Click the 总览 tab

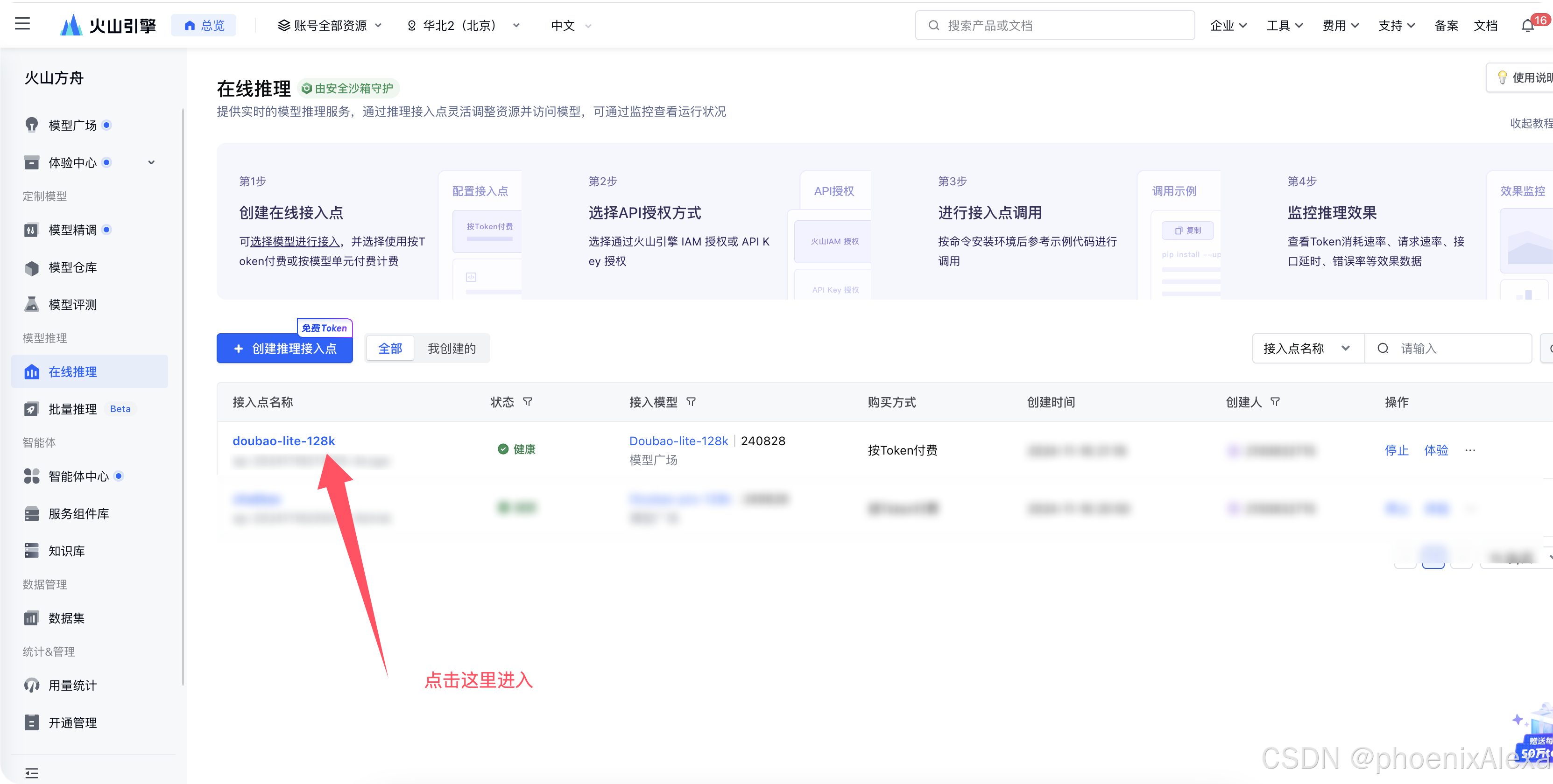tap(204, 26)
